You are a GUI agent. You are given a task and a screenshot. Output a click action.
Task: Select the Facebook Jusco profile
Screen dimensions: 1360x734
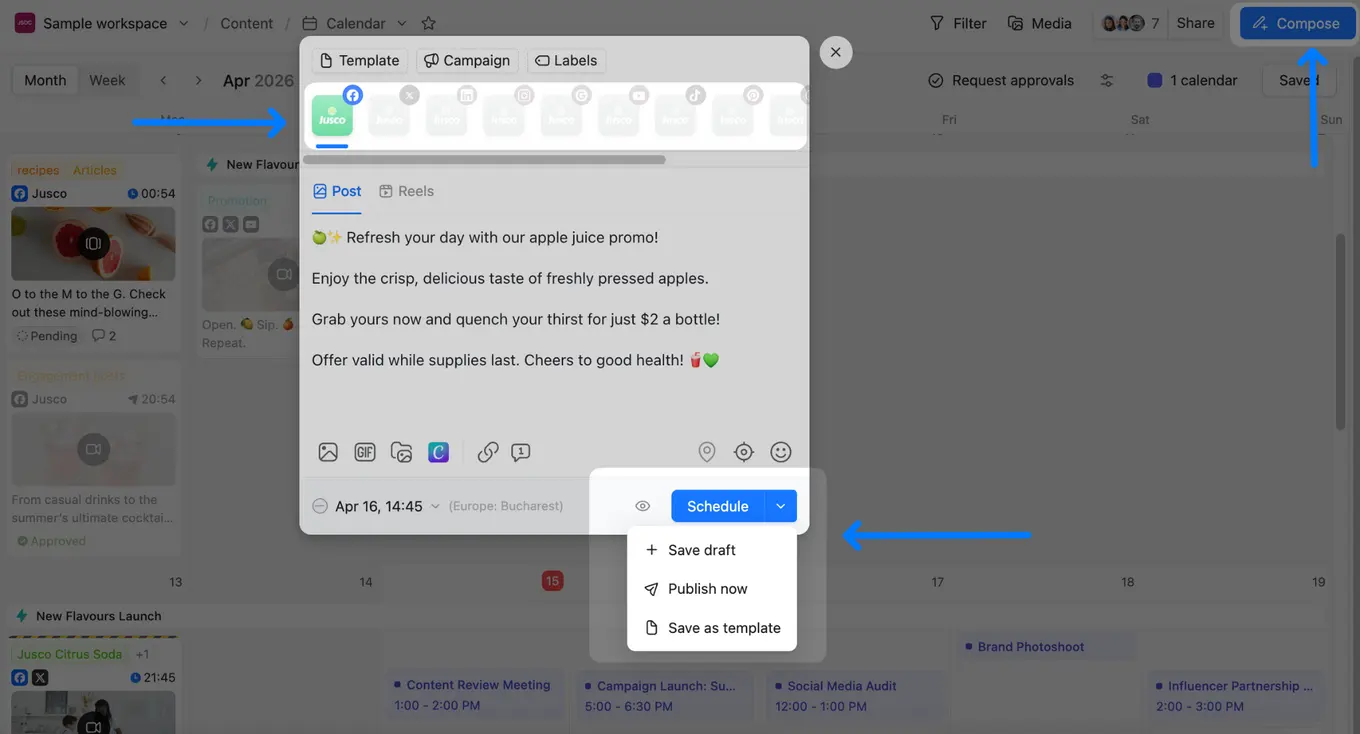pos(332,117)
